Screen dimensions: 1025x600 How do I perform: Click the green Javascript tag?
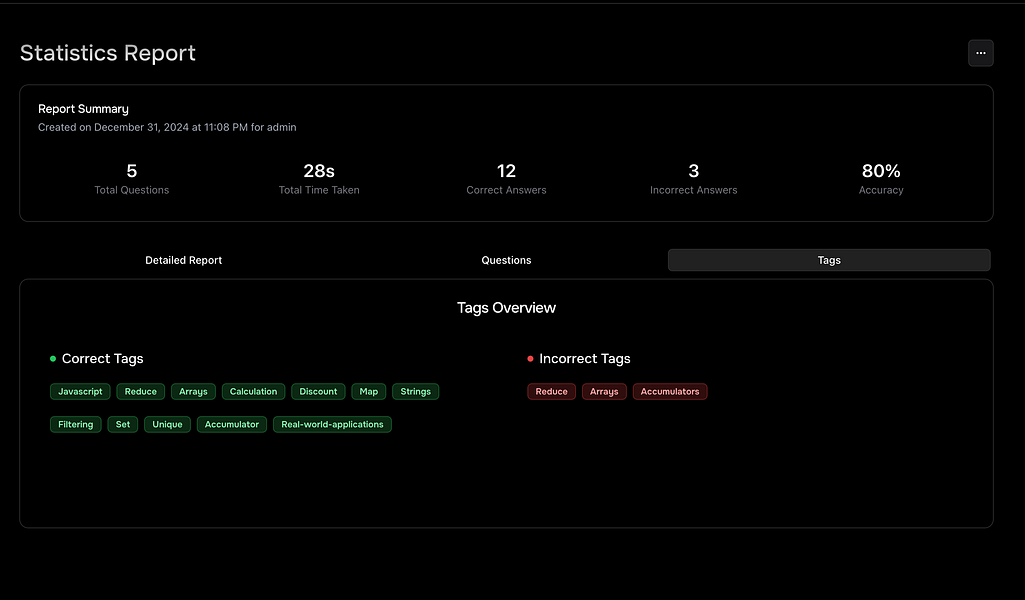pyautogui.click(x=80, y=392)
